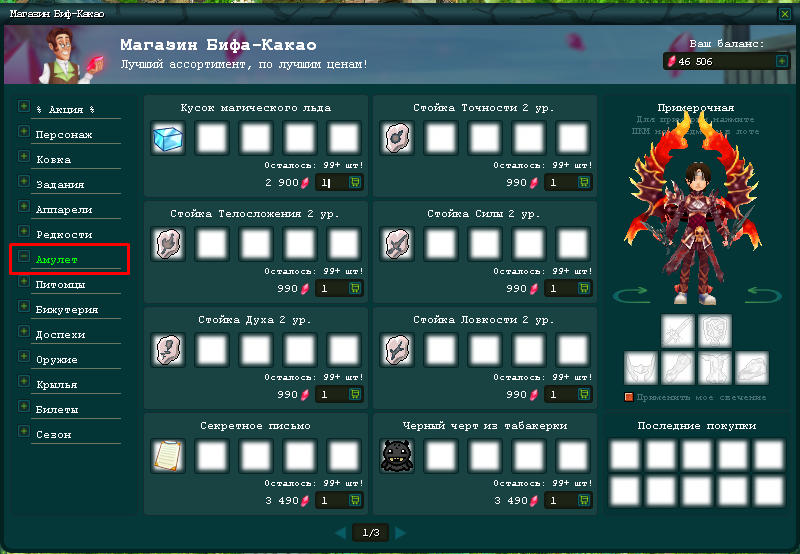
Task: Open the Билеты shop category
Action: pyautogui.click(x=57, y=410)
